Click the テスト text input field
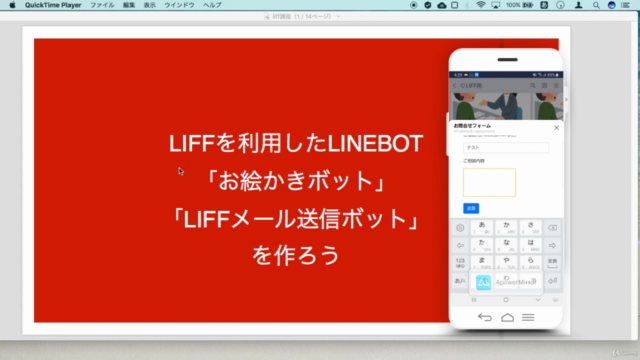640x360 pixels. (506, 147)
